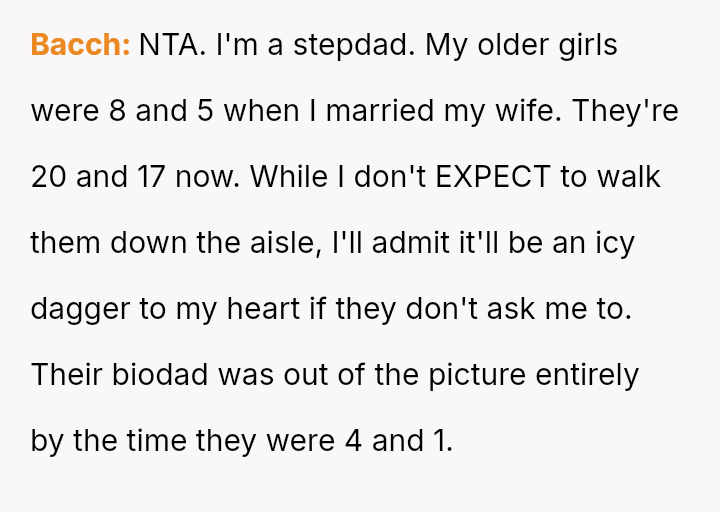The height and width of the screenshot is (512, 720).
Task: Click the capitalized word EXPECT
Action: tap(493, 177)
